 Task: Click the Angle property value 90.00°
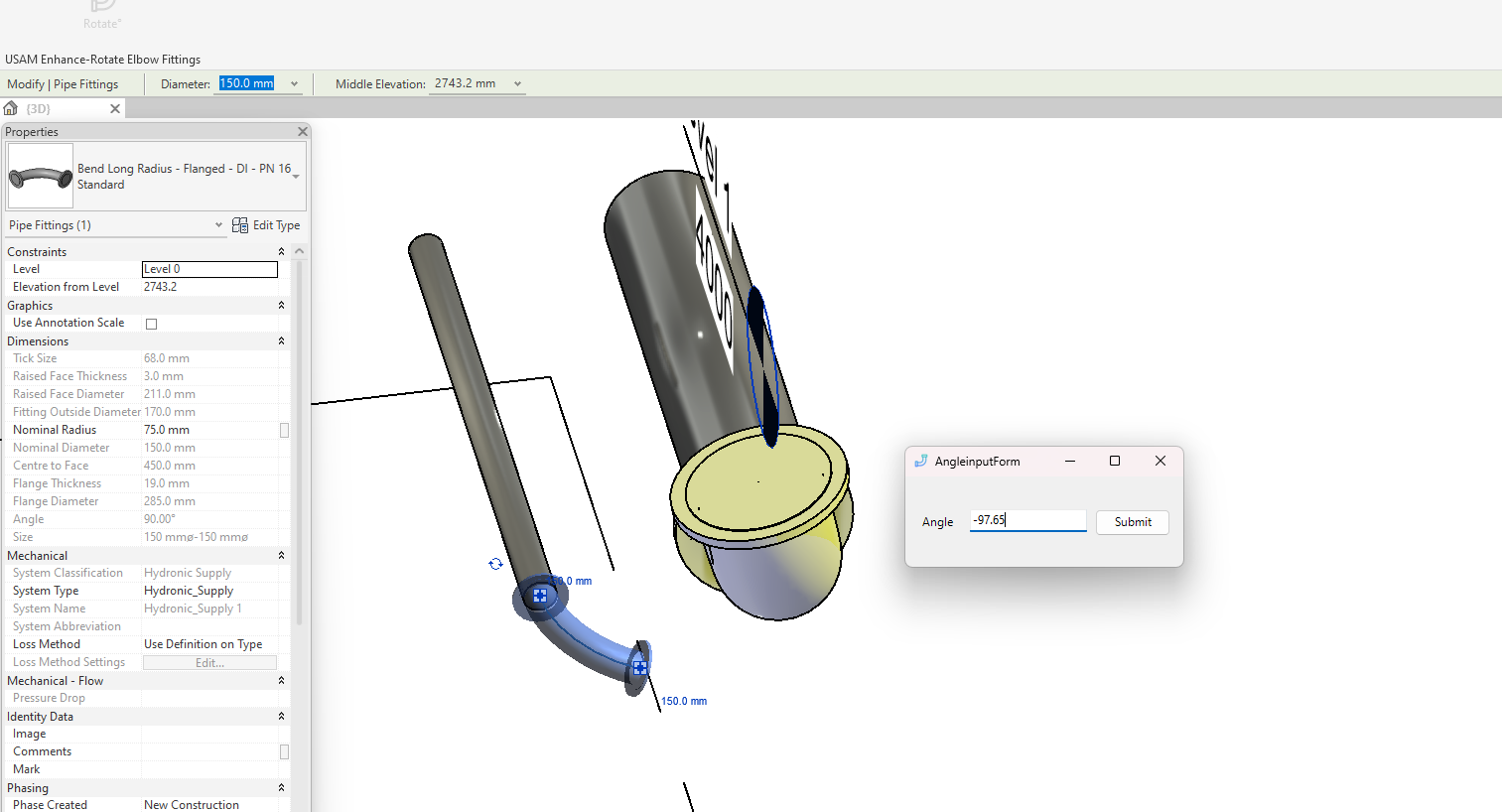[160, 519]
